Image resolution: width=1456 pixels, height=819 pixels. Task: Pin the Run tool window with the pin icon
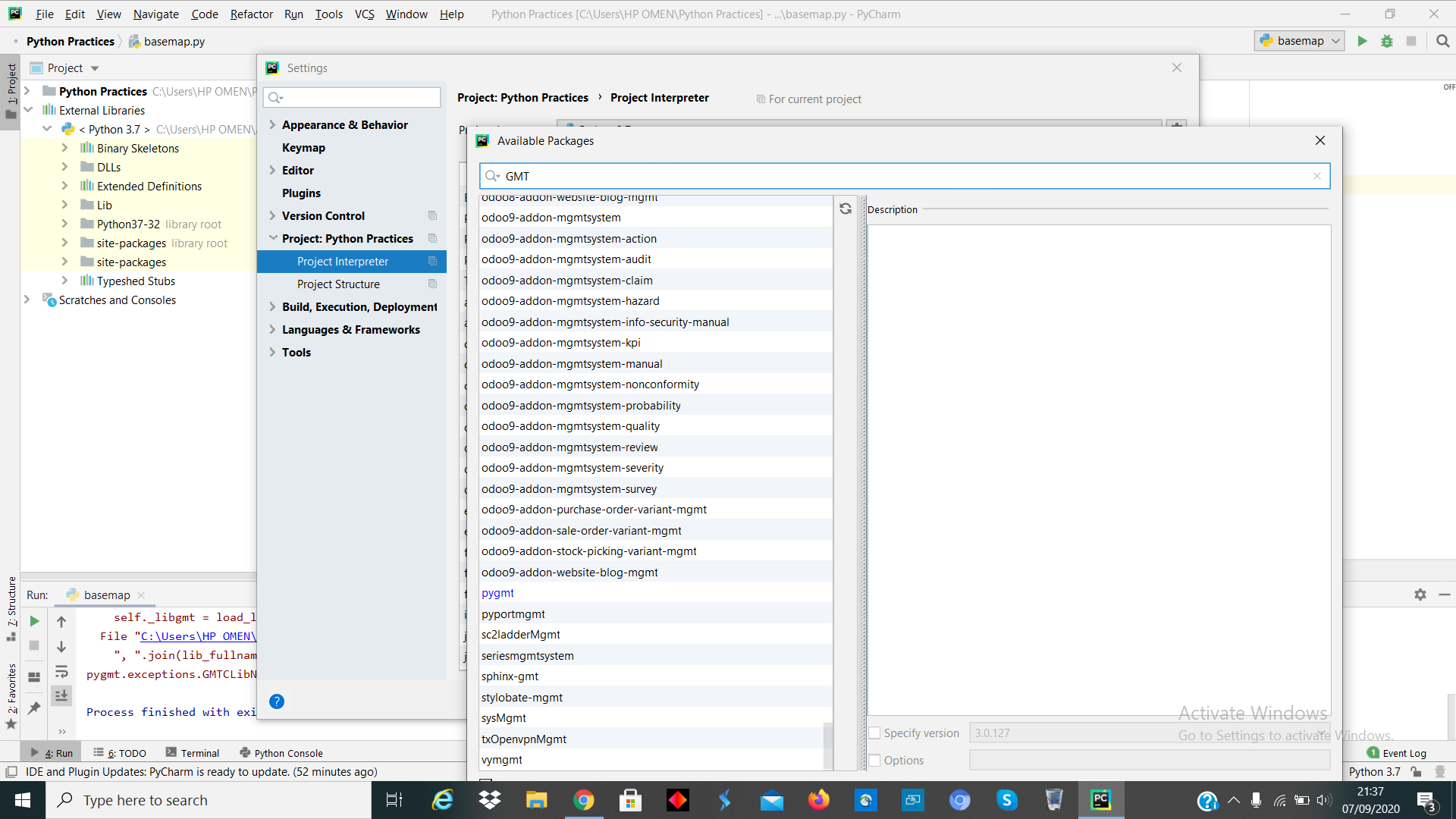coord(33,708)
